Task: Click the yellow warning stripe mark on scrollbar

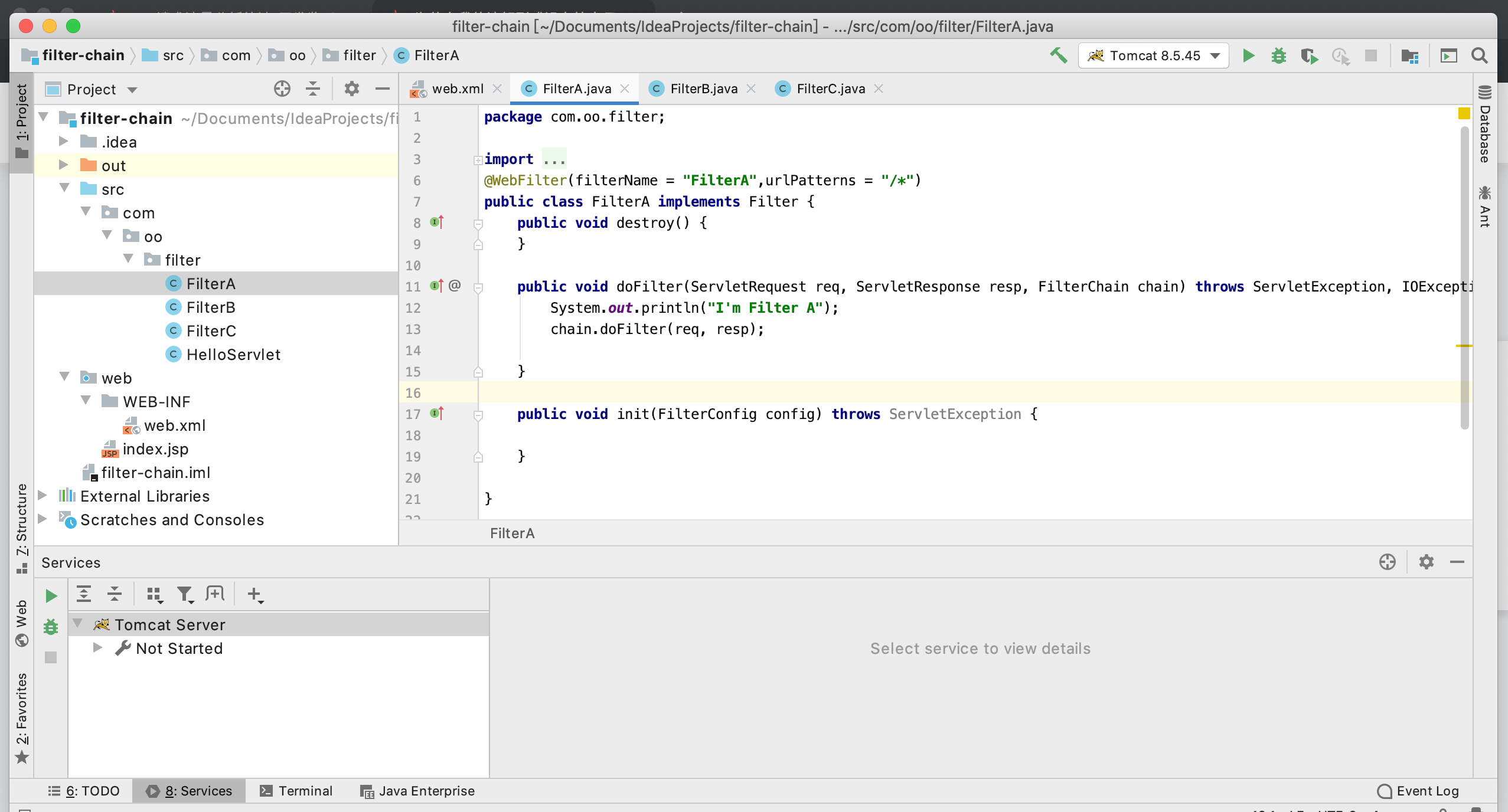Action: point(1464,346)
